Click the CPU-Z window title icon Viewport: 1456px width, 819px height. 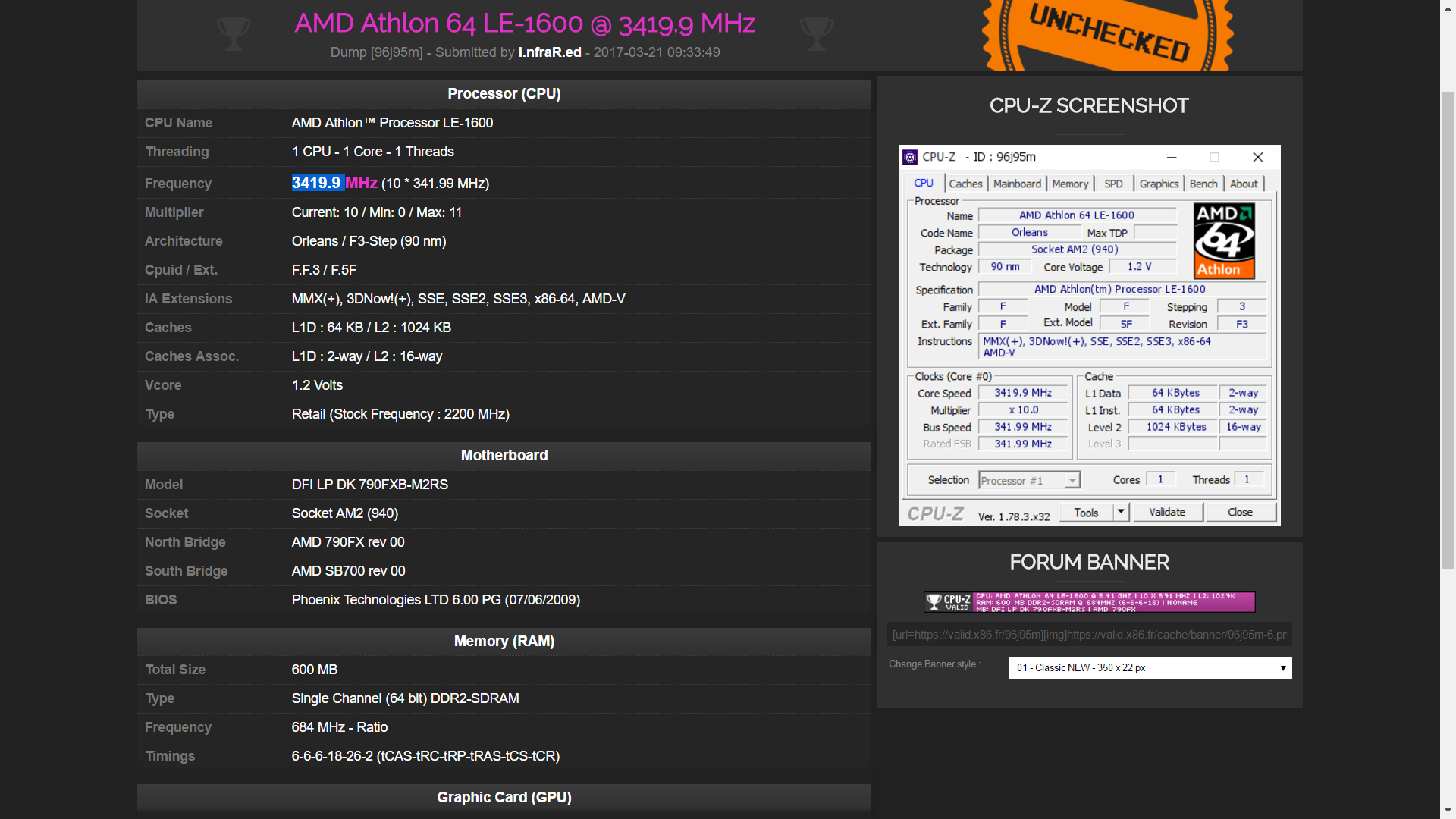[x=910, y=157]
